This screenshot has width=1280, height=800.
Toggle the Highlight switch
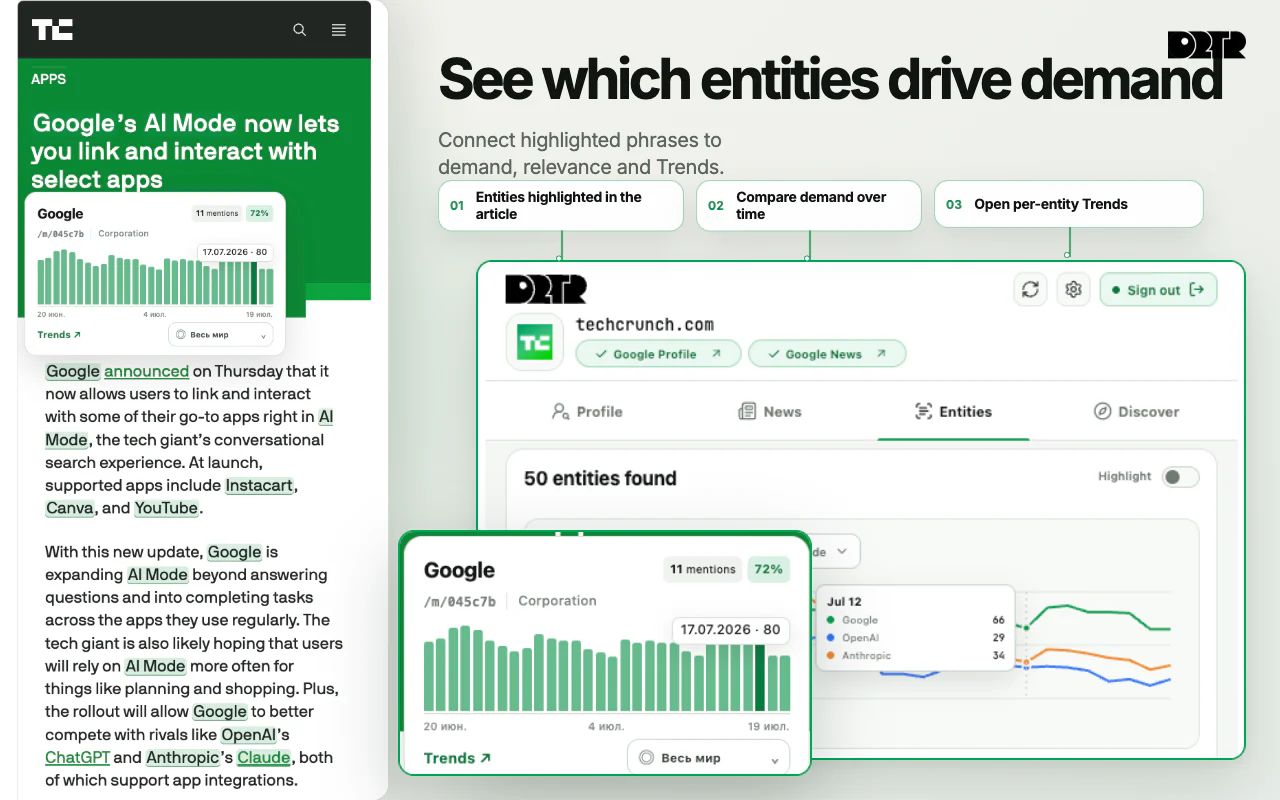pyautogui.click(x=1180, y=477)
